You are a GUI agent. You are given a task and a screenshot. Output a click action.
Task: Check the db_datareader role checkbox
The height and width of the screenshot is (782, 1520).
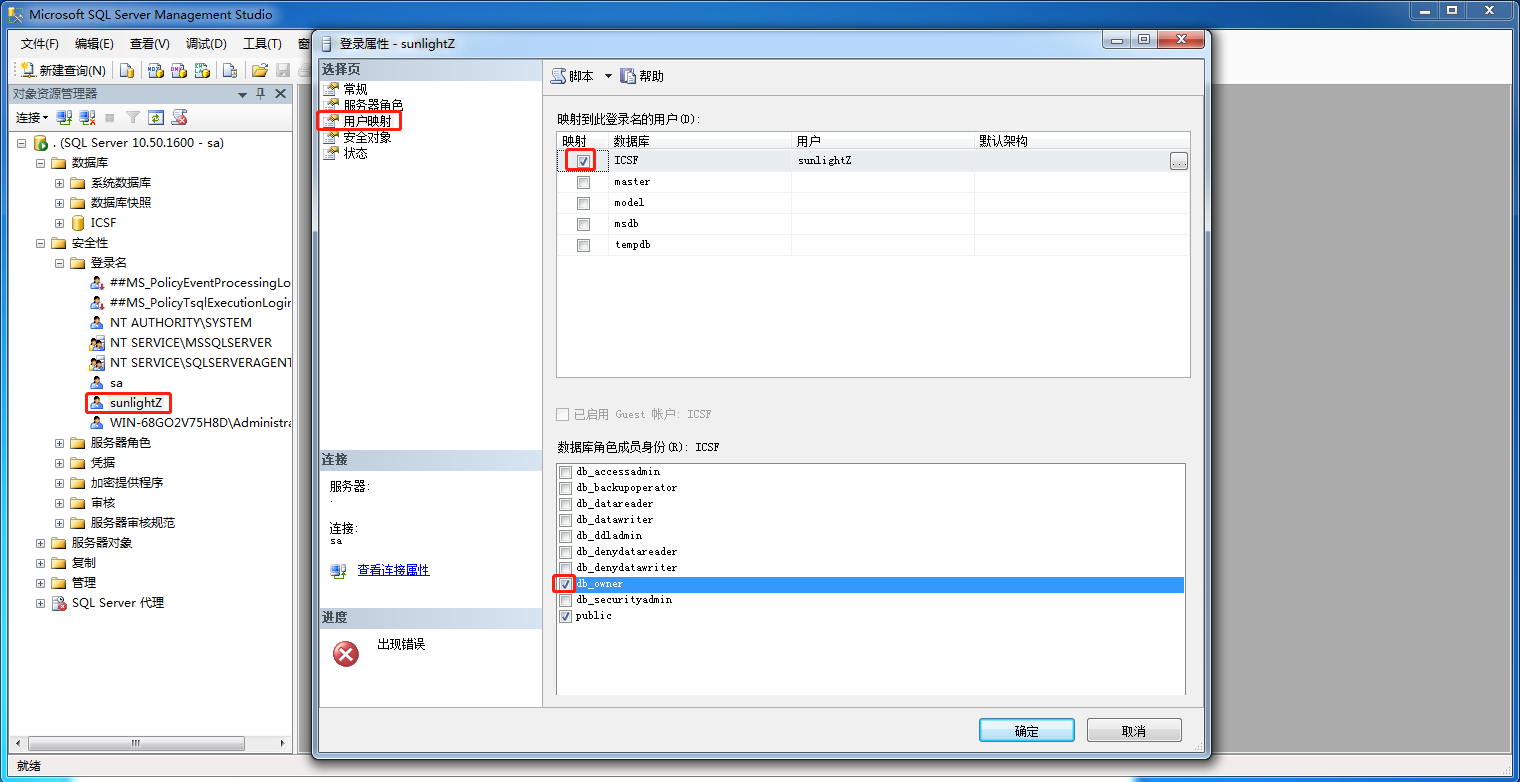click(566, 504)
